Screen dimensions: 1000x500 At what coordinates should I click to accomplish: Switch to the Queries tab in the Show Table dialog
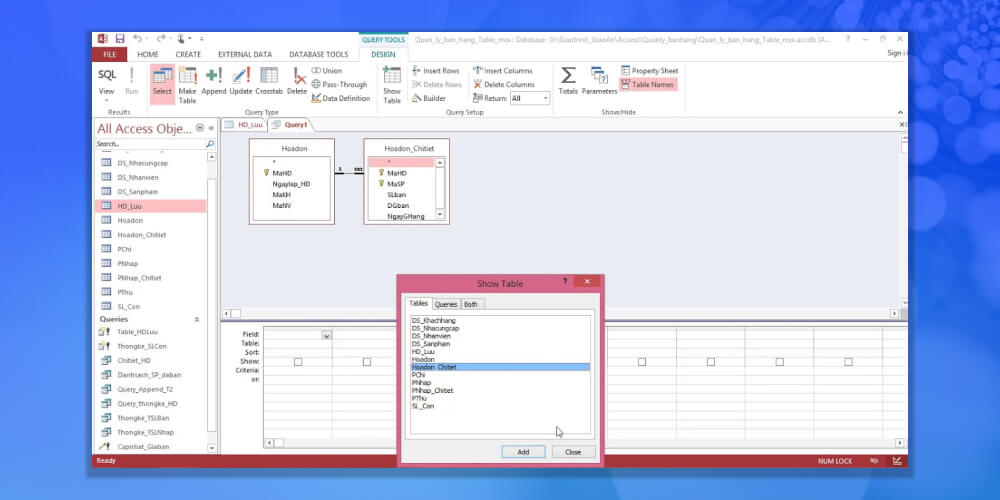pyautogui.click(x=446, y=304)
